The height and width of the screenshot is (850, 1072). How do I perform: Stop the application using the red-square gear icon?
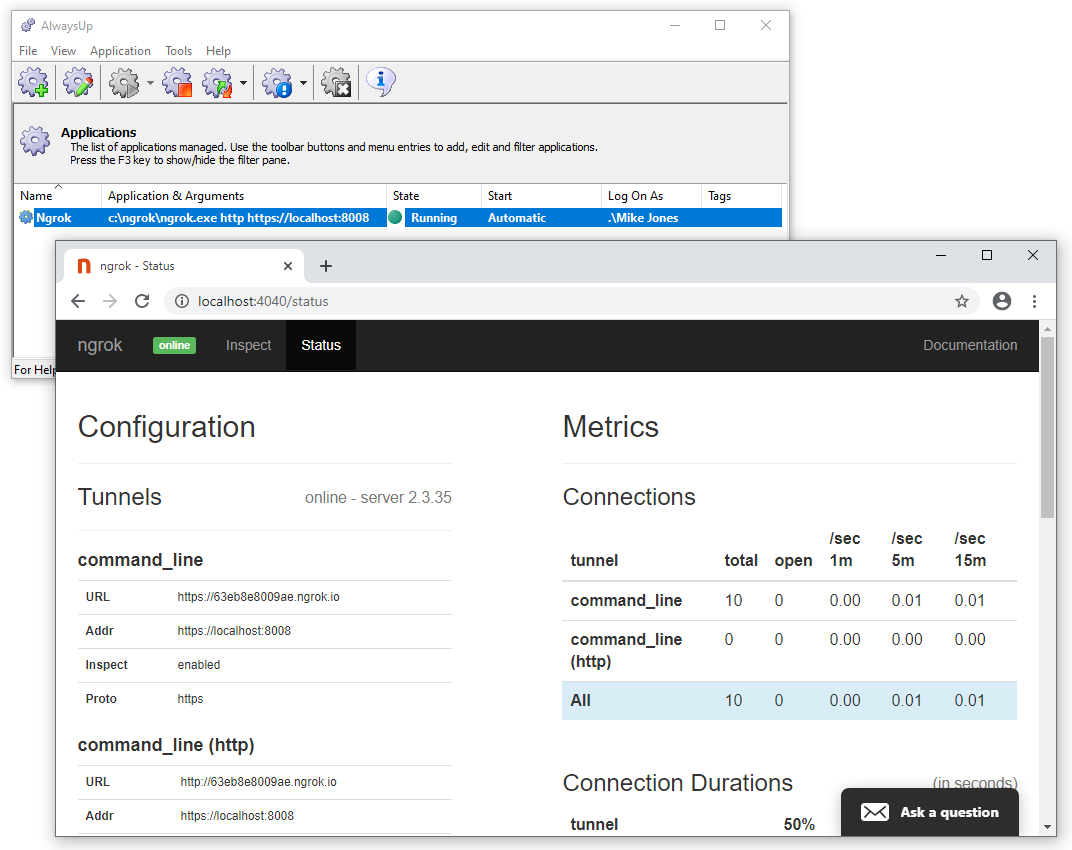pos(178,82)
